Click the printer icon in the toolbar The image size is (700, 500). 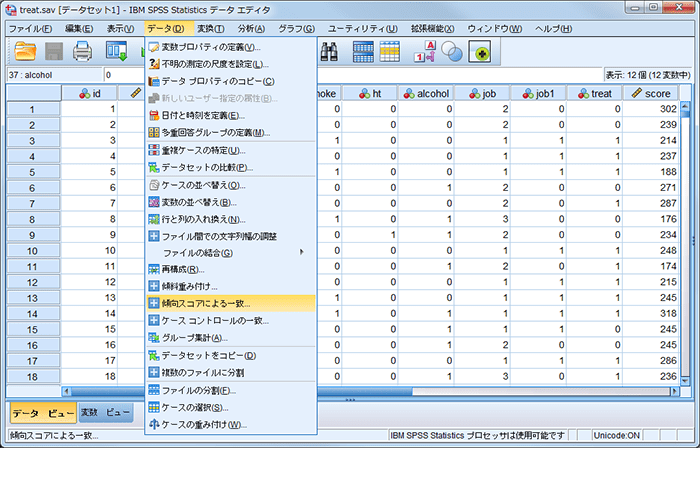point(83,51)
